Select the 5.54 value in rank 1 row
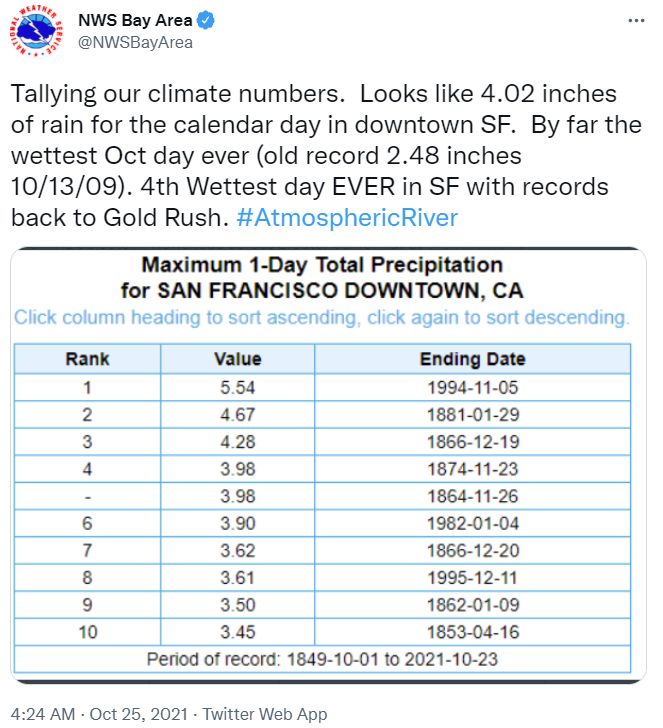663x728 pixels. coord(238,387)
